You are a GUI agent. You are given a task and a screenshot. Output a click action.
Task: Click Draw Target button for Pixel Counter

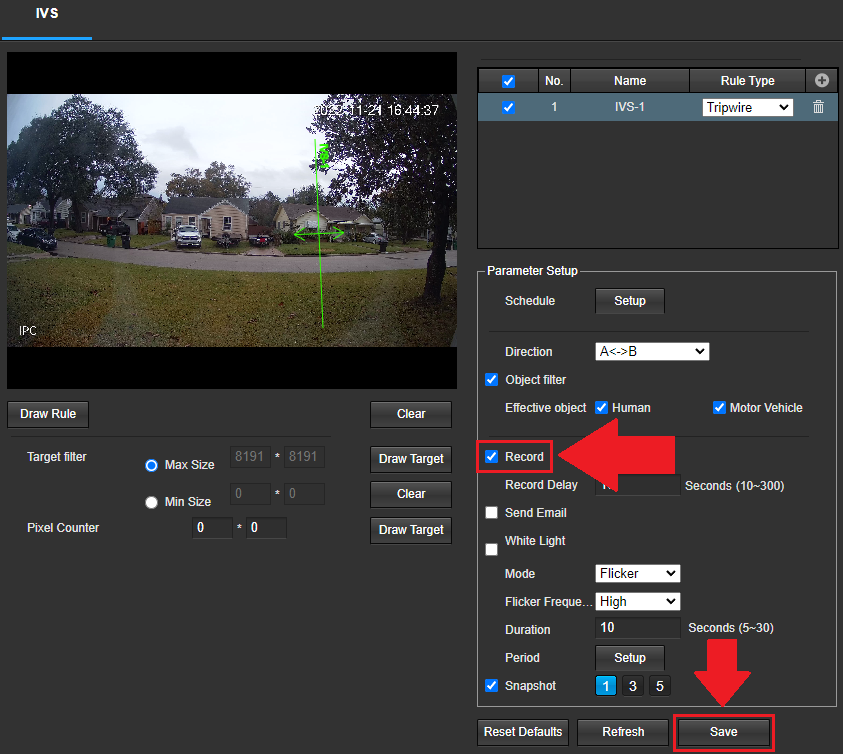pos(411,530)
